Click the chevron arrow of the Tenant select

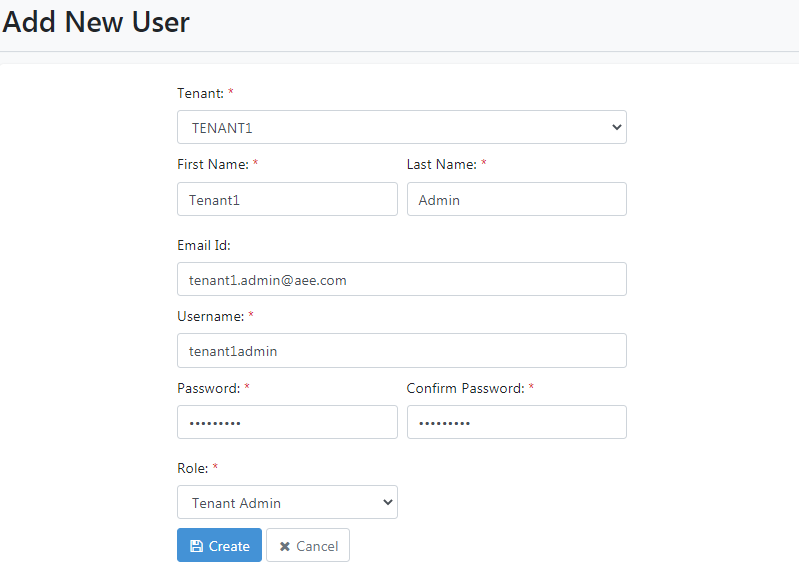617,127
